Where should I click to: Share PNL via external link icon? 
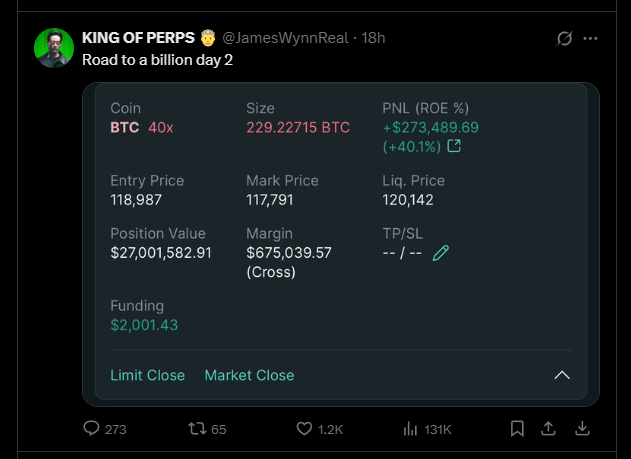click(454, 146)
